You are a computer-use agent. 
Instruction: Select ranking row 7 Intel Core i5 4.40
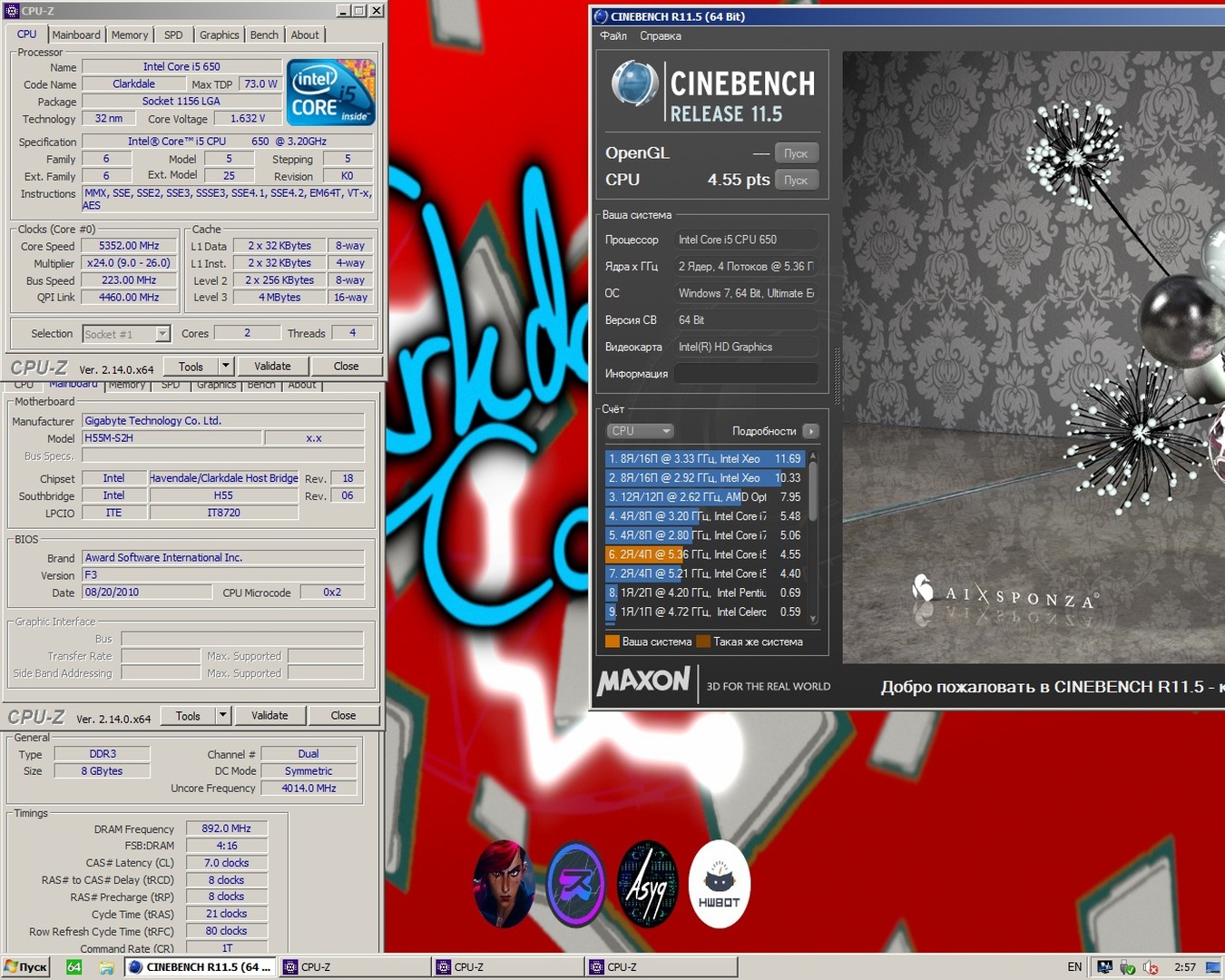[705, 573]
